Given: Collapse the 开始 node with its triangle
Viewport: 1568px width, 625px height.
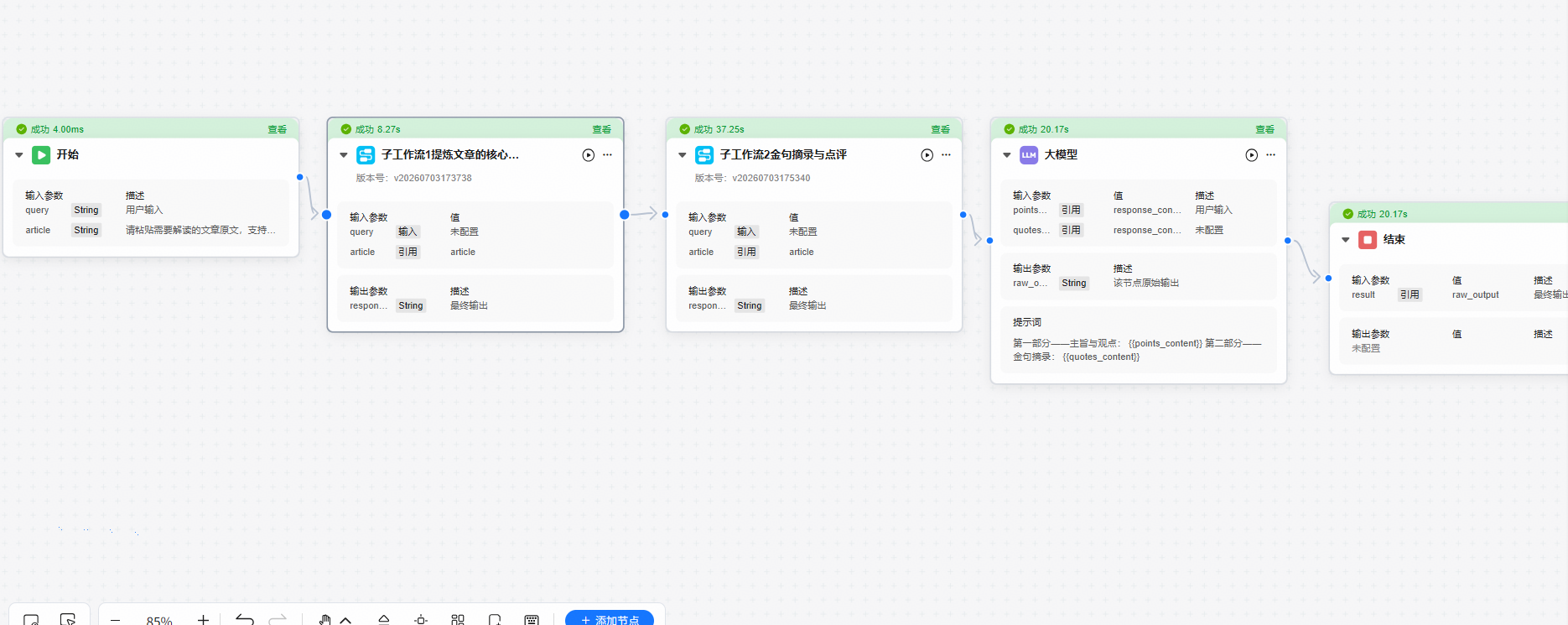Looking at the screenshot, I should tap(19, 155).
